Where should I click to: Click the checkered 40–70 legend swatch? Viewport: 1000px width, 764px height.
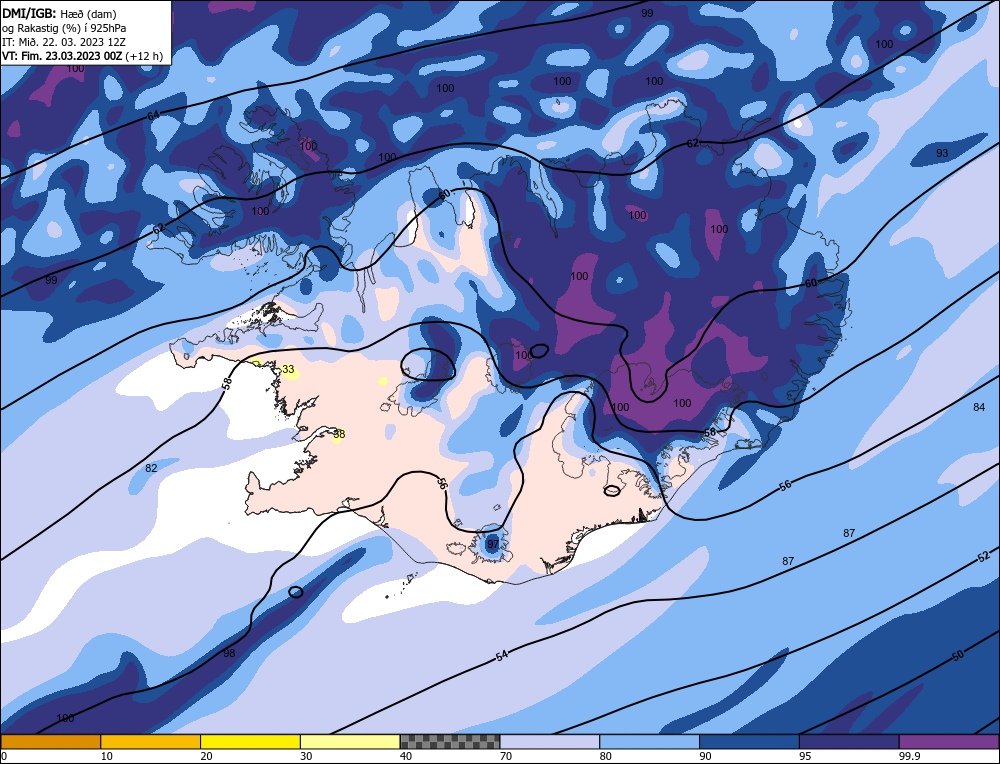[x=450, y=741]
